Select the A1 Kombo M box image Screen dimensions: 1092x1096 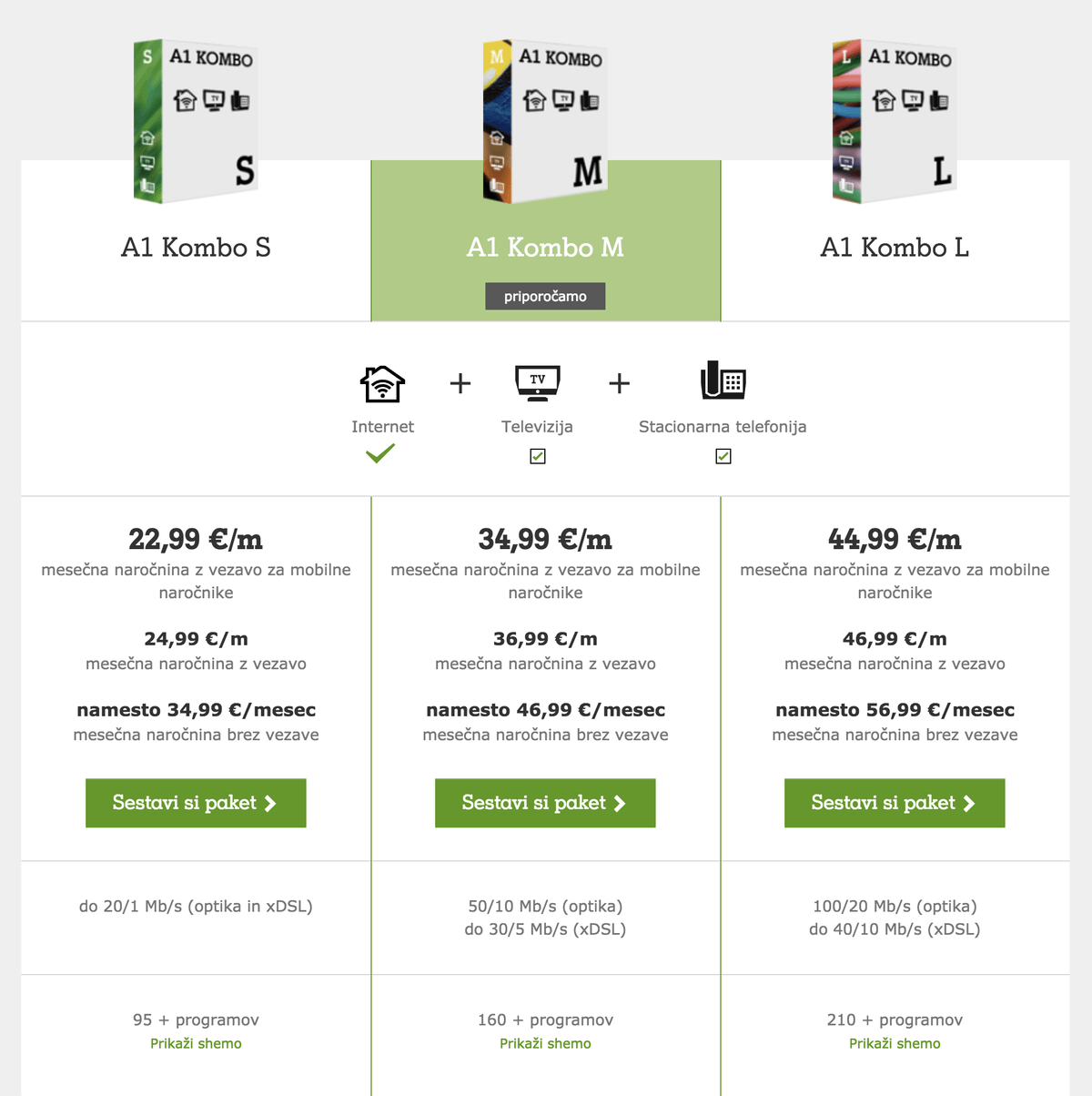(x=545, y=121)
